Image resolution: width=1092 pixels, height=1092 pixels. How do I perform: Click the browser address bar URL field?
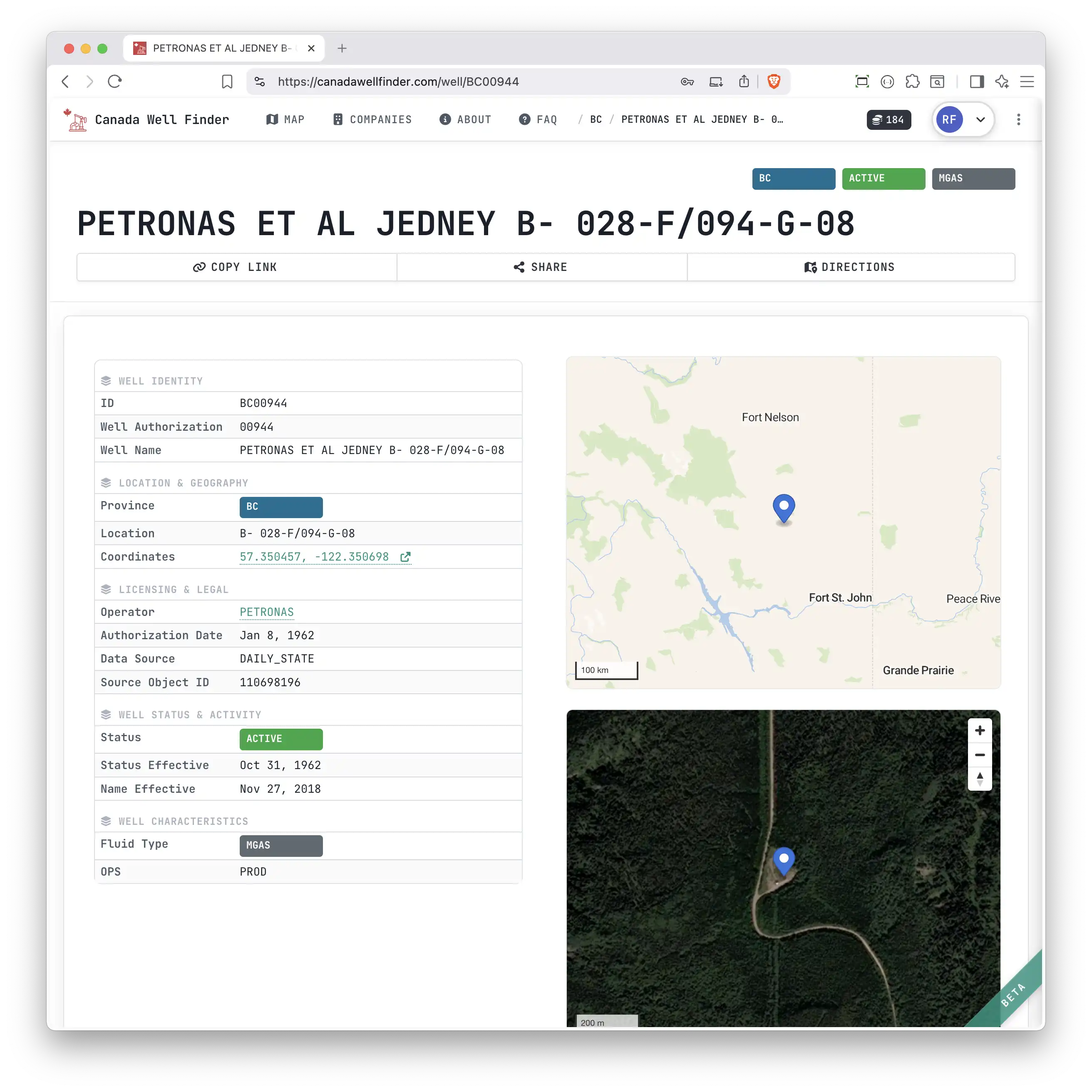pyautogui.click(x=399, y=82)
